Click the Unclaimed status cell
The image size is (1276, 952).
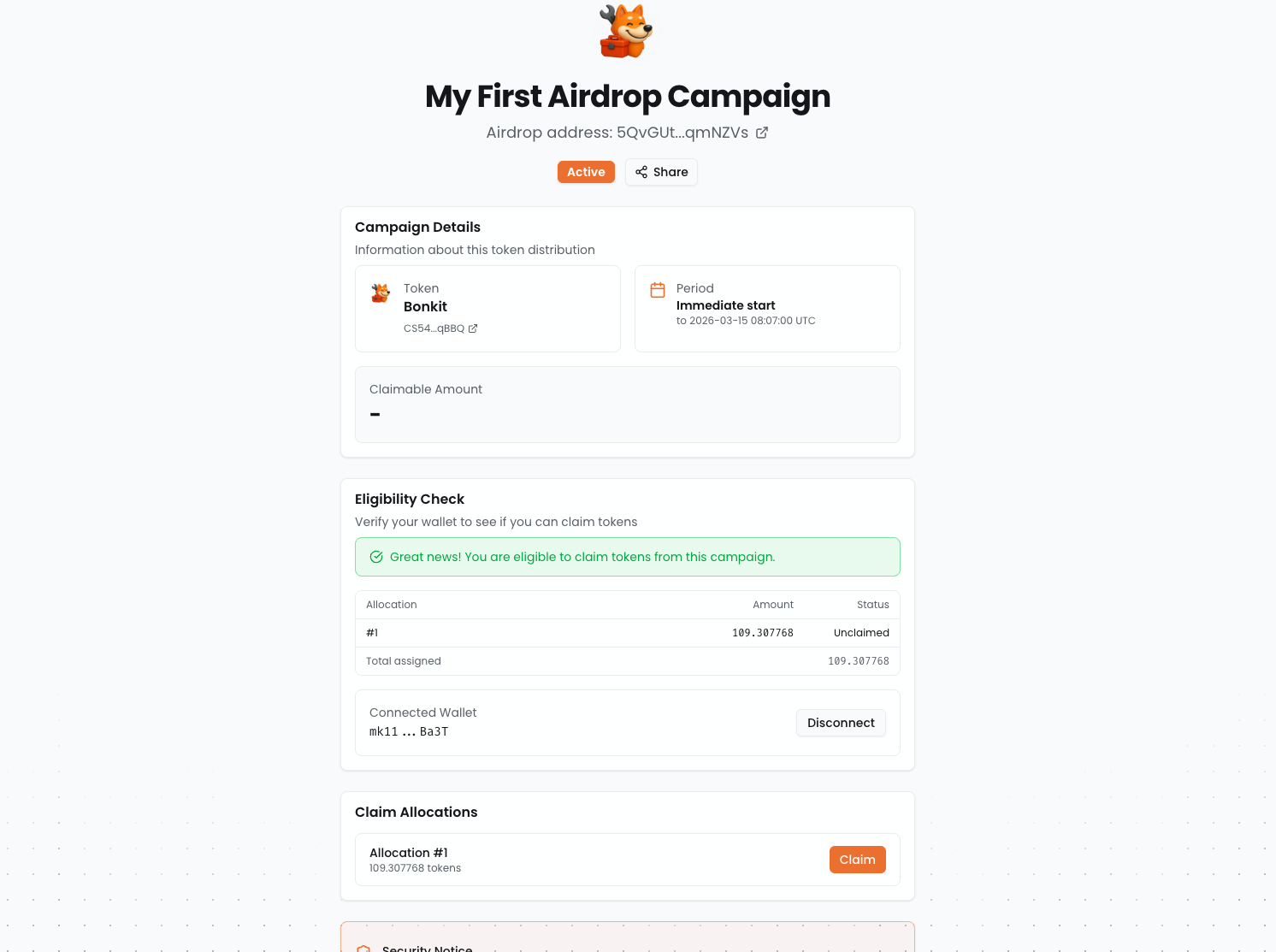[861, 633]
